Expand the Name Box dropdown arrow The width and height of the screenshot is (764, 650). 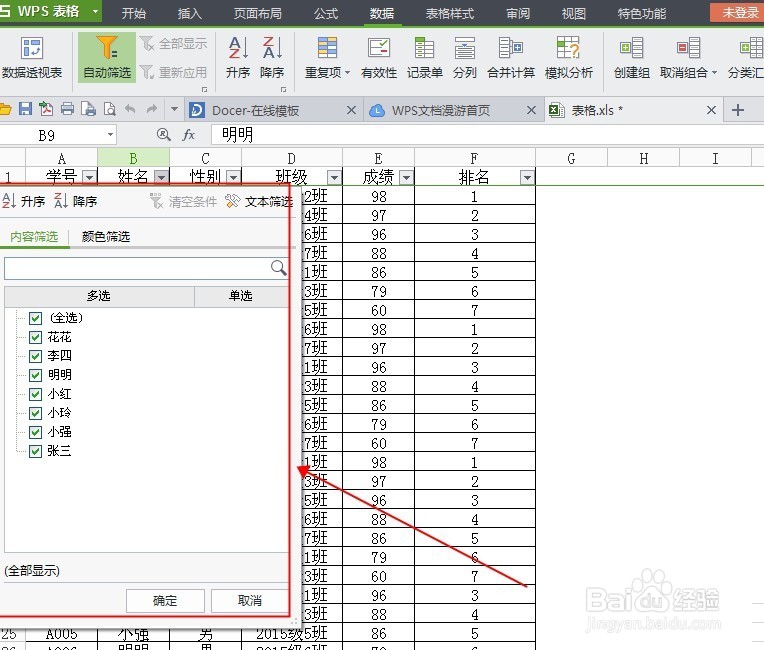[x=111, y=134]
